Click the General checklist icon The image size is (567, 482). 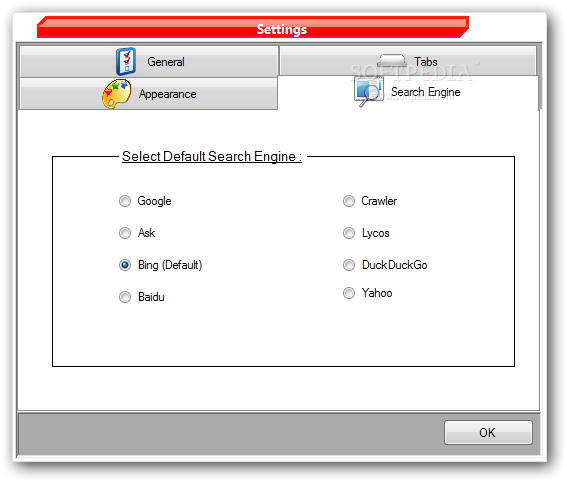(126, 61)
